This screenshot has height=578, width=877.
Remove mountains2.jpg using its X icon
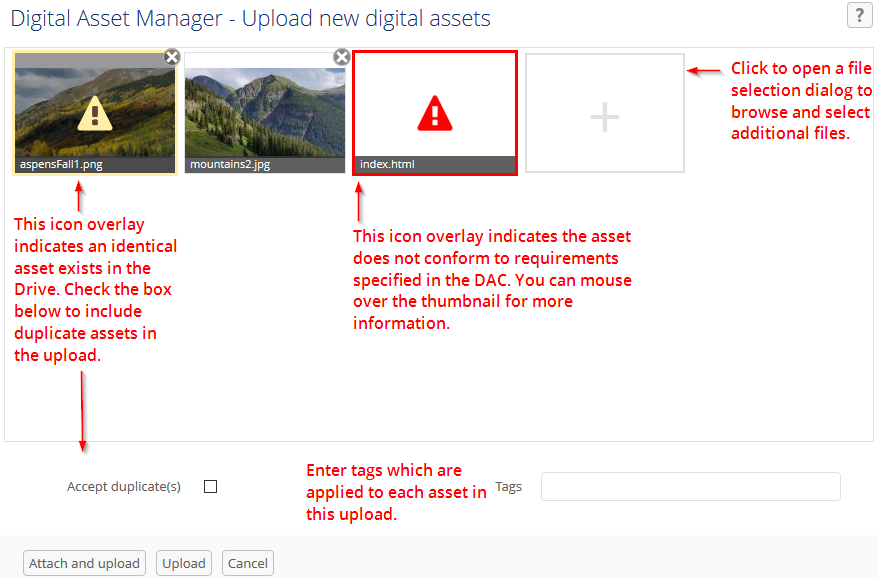click(341, 57)
